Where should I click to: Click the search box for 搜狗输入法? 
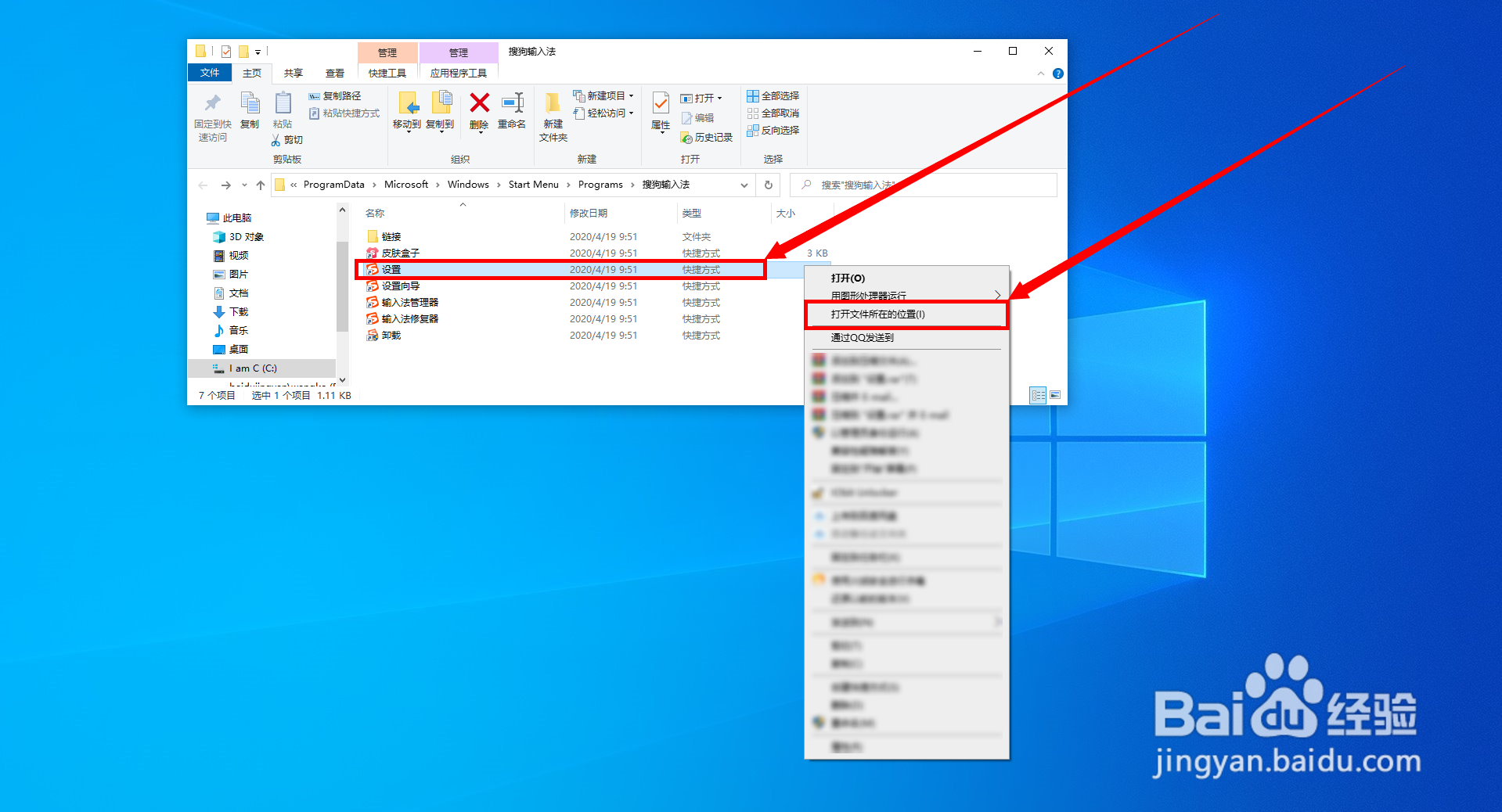coord(924,185)
